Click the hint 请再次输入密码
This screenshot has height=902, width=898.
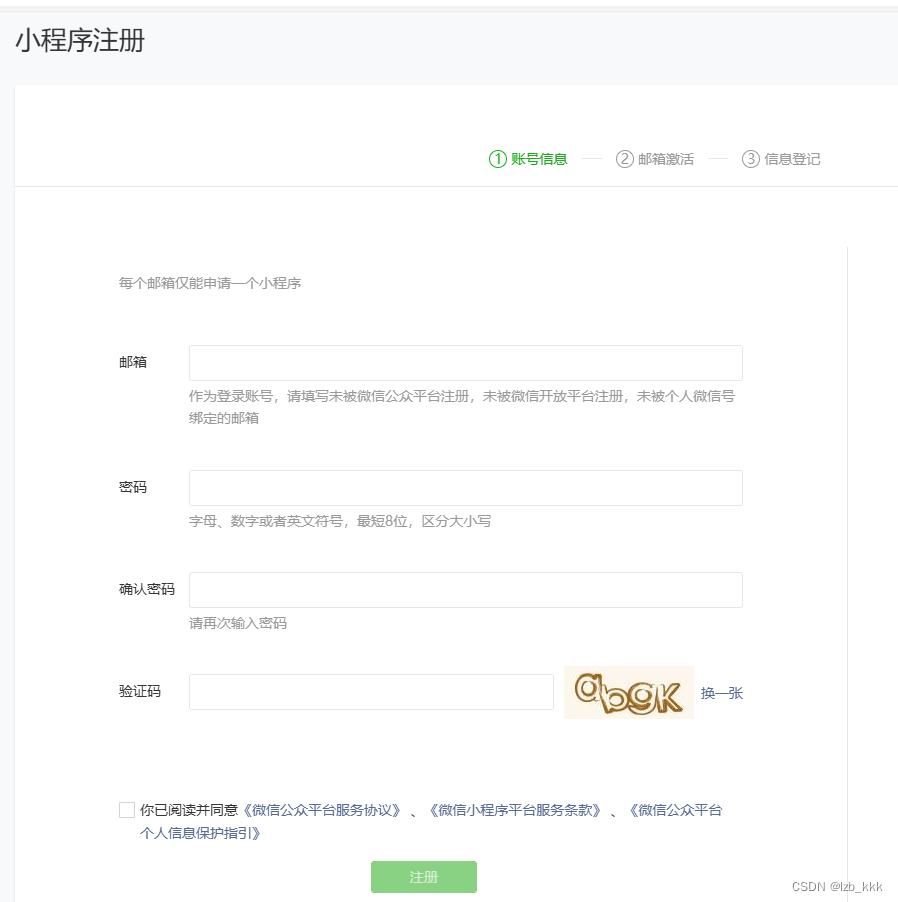(x=238, y=623)
